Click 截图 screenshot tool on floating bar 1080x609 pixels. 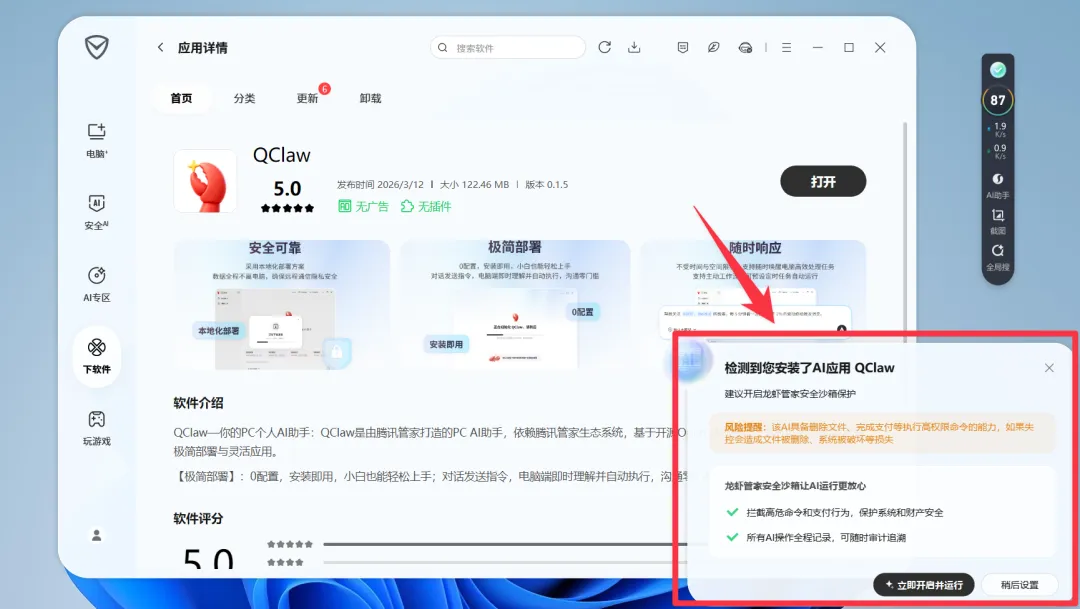998,222
